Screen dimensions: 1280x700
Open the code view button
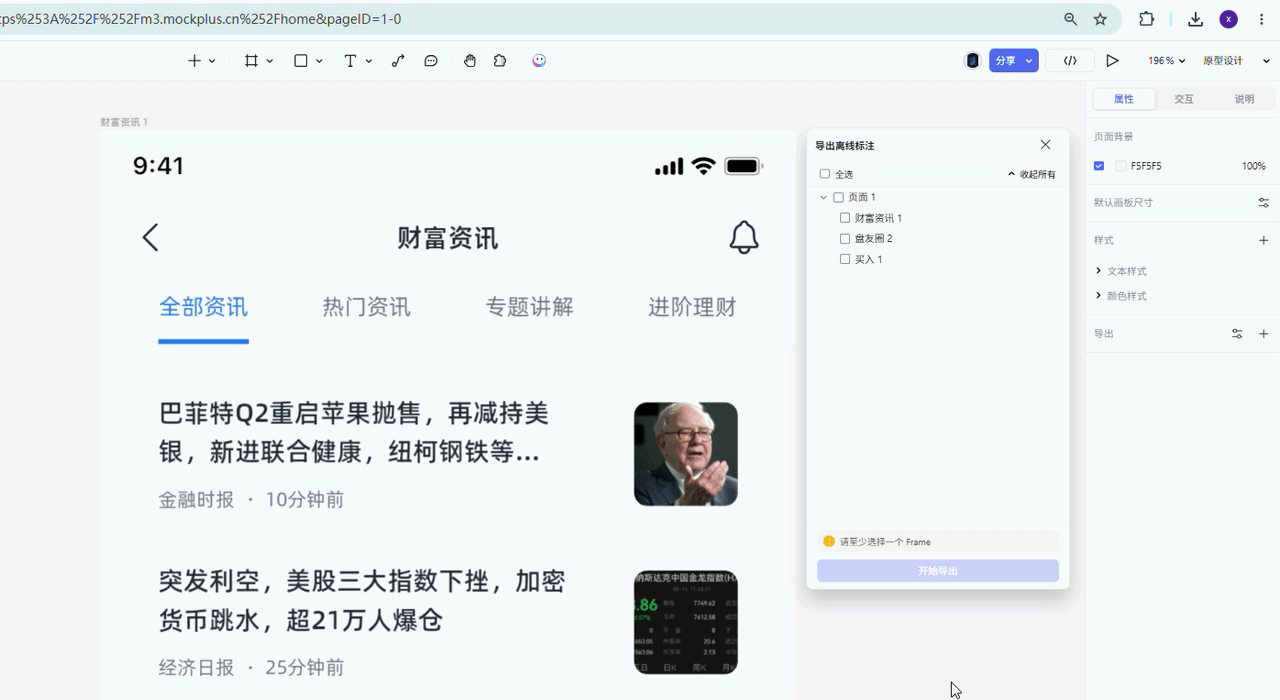pyautogui.click(x=1070, y=61)
